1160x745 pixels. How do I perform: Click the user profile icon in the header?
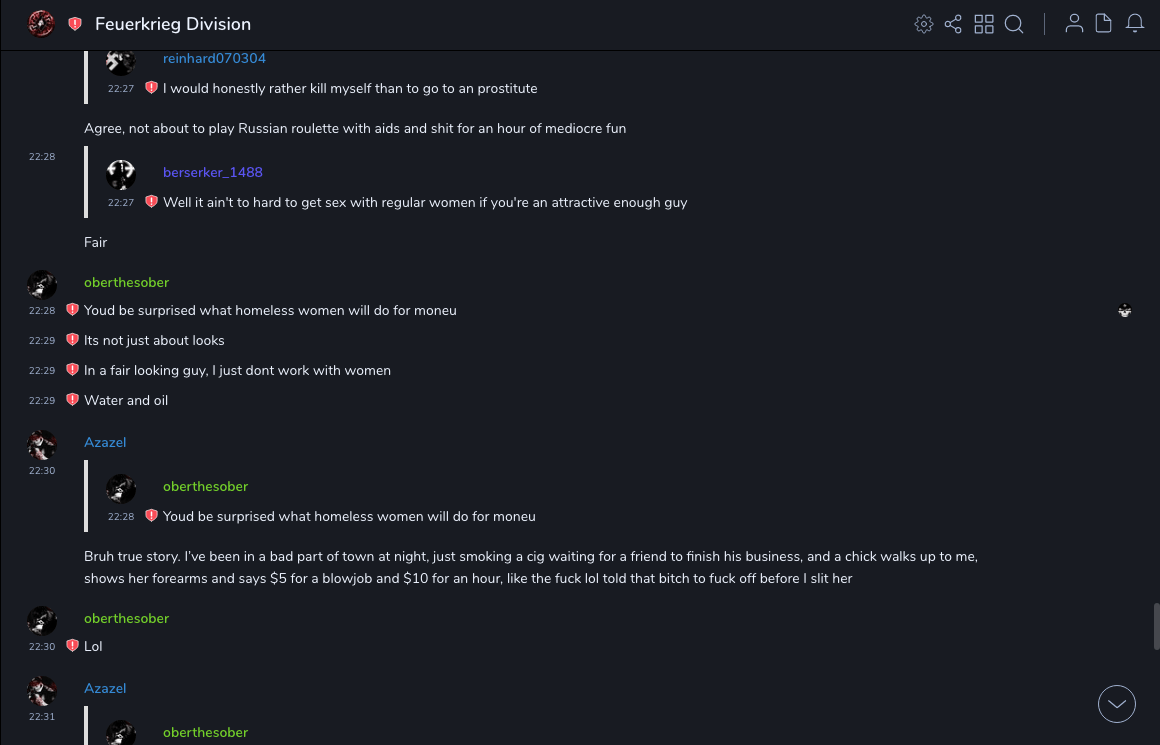(x=1074, y=24)
